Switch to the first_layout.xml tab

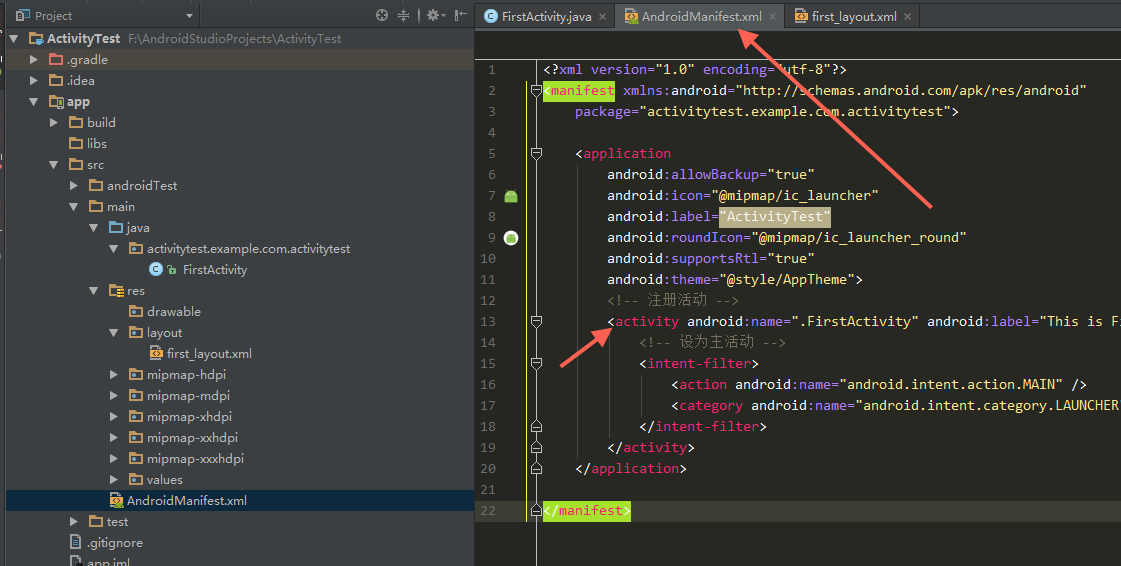click(x=854, y=16)
